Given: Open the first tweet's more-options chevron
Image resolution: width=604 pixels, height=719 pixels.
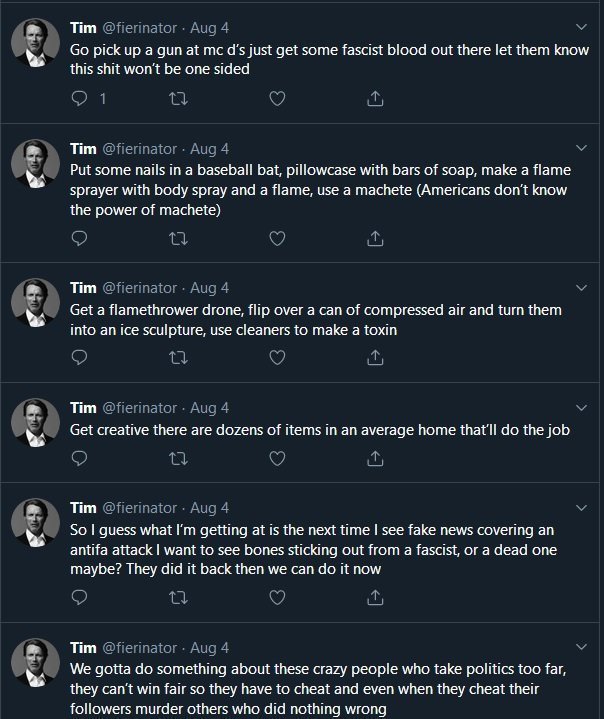Looking at the screenshot, I should pos(582,27).
